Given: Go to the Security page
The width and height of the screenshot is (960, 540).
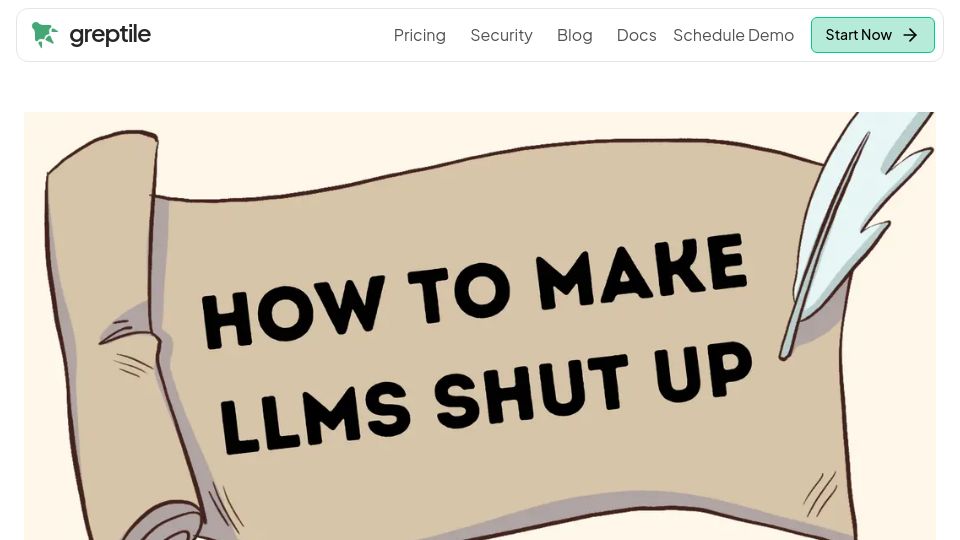Looking at the screenshot, I should [x=501, y=36].
